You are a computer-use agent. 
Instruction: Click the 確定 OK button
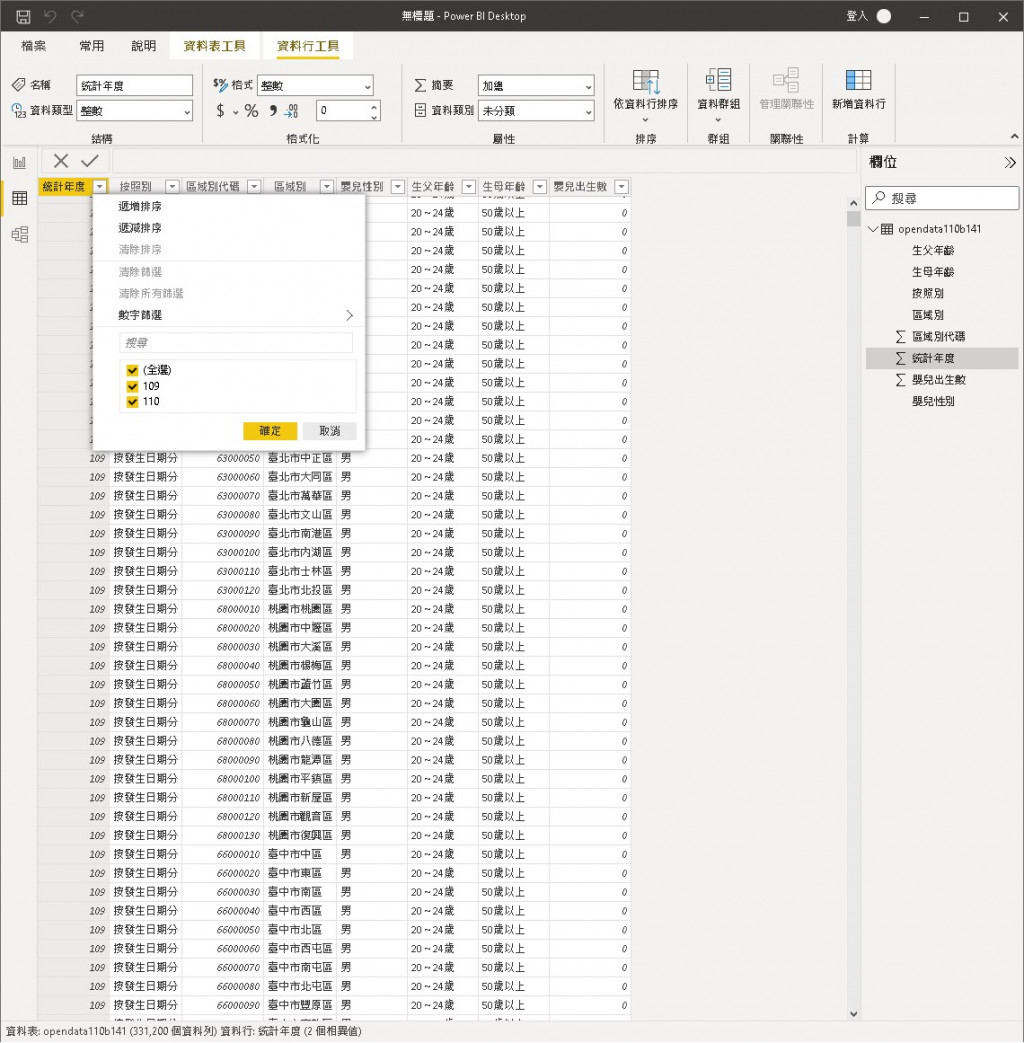pos(270,431)
